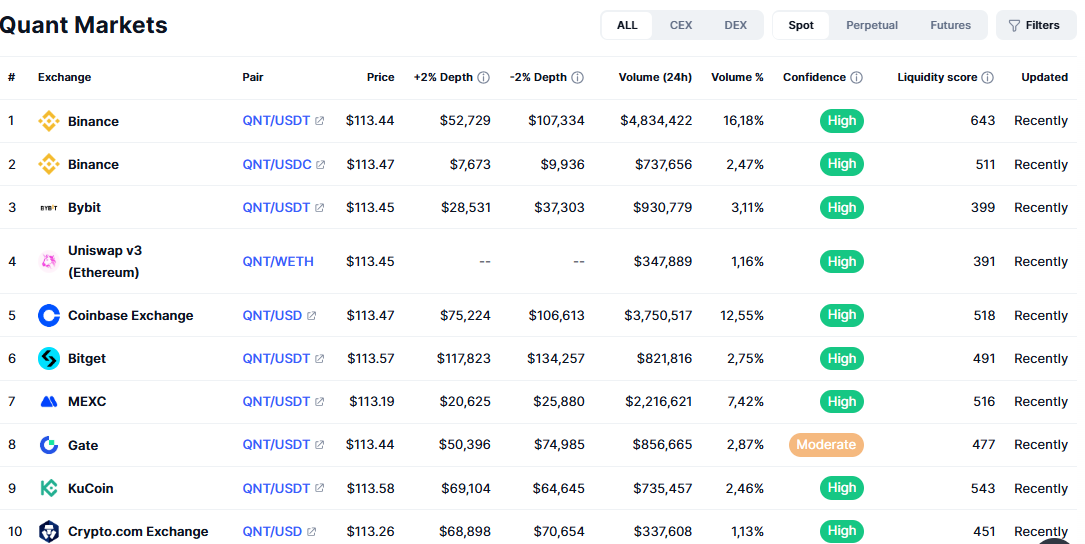The image size is (1085, 544).
Task: Open Binance QNT/USDT pair link
Action: (x=276, y=120)
